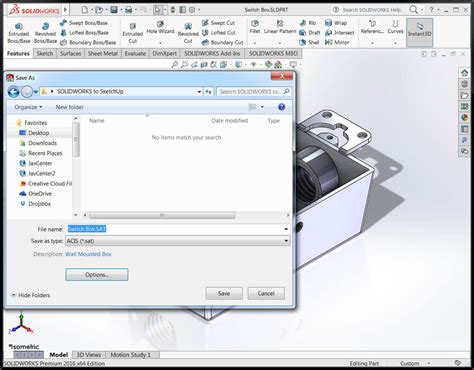Open the Features tab
This screenshot has height=370, width=474.
(18, 53)
